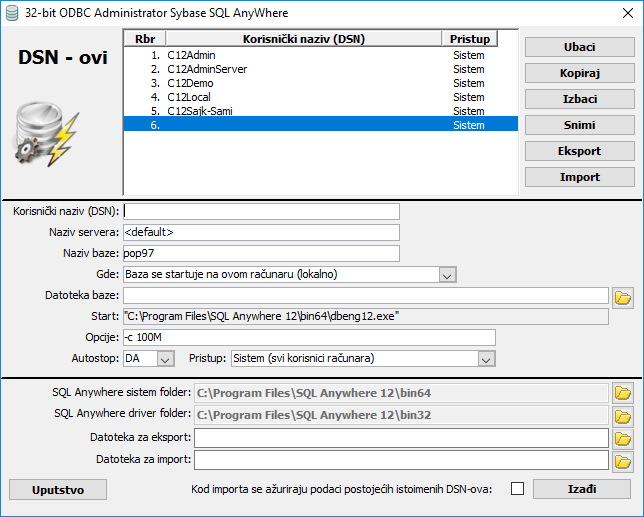Open the Autostop dropdown
This screenshot has height=517, width=644.
coord(166,358)
